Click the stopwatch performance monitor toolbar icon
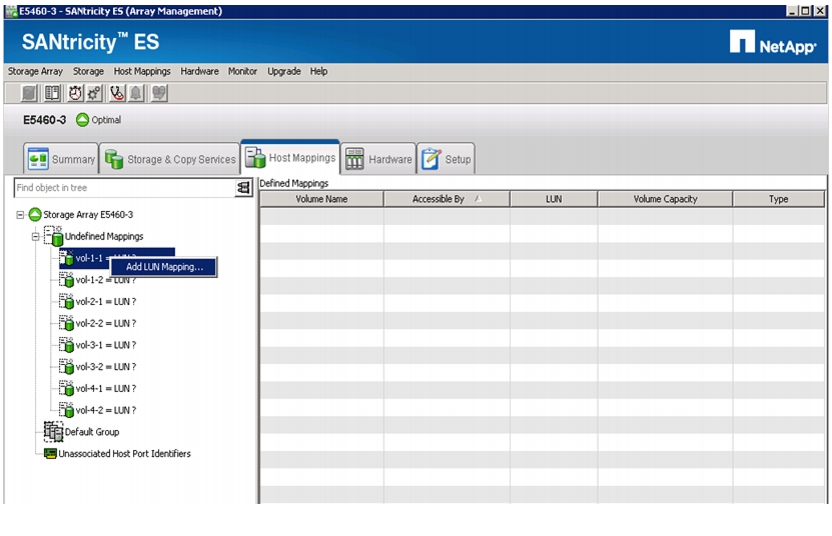 (75, 93)
